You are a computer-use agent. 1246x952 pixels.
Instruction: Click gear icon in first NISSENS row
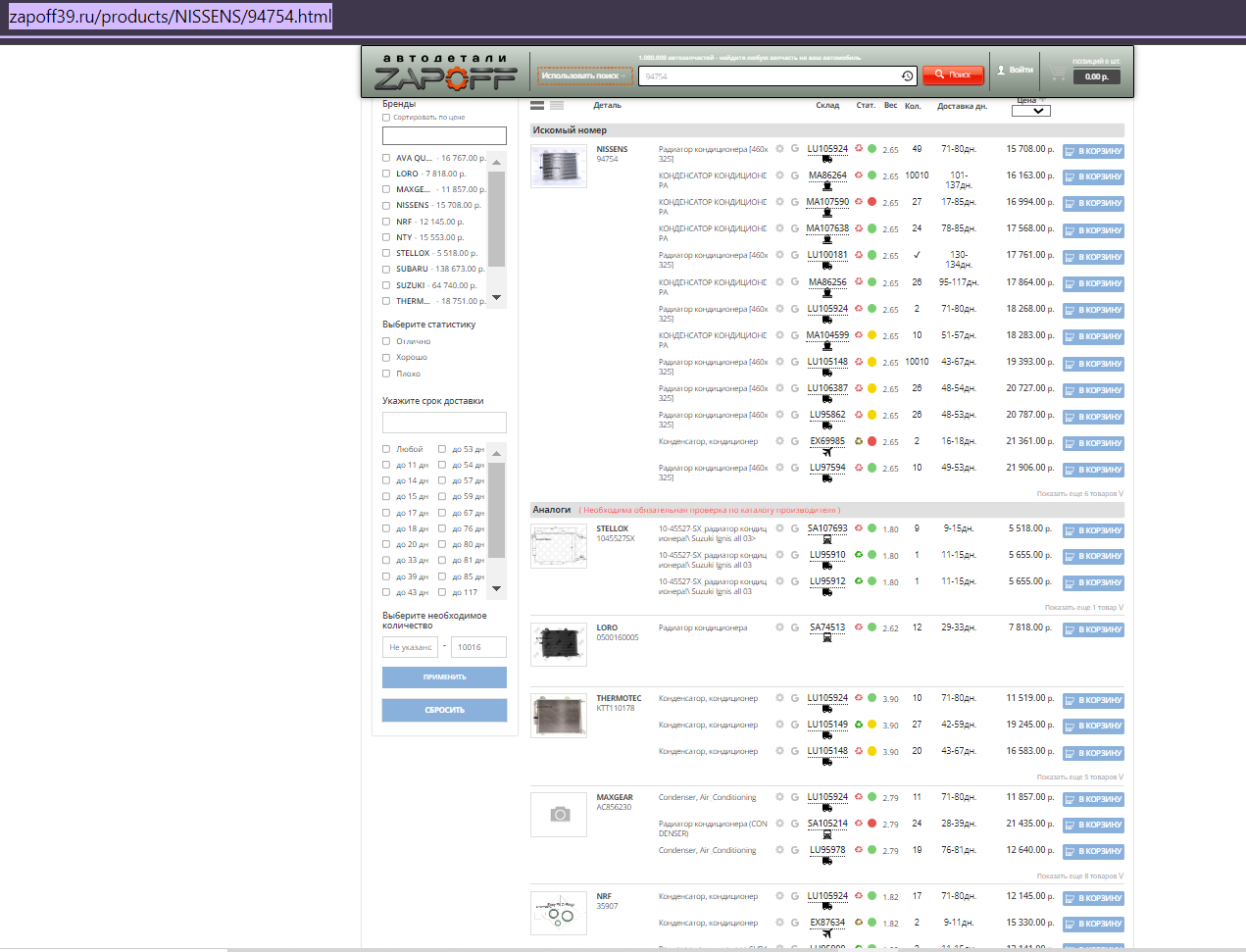click(x=779, y=149)
